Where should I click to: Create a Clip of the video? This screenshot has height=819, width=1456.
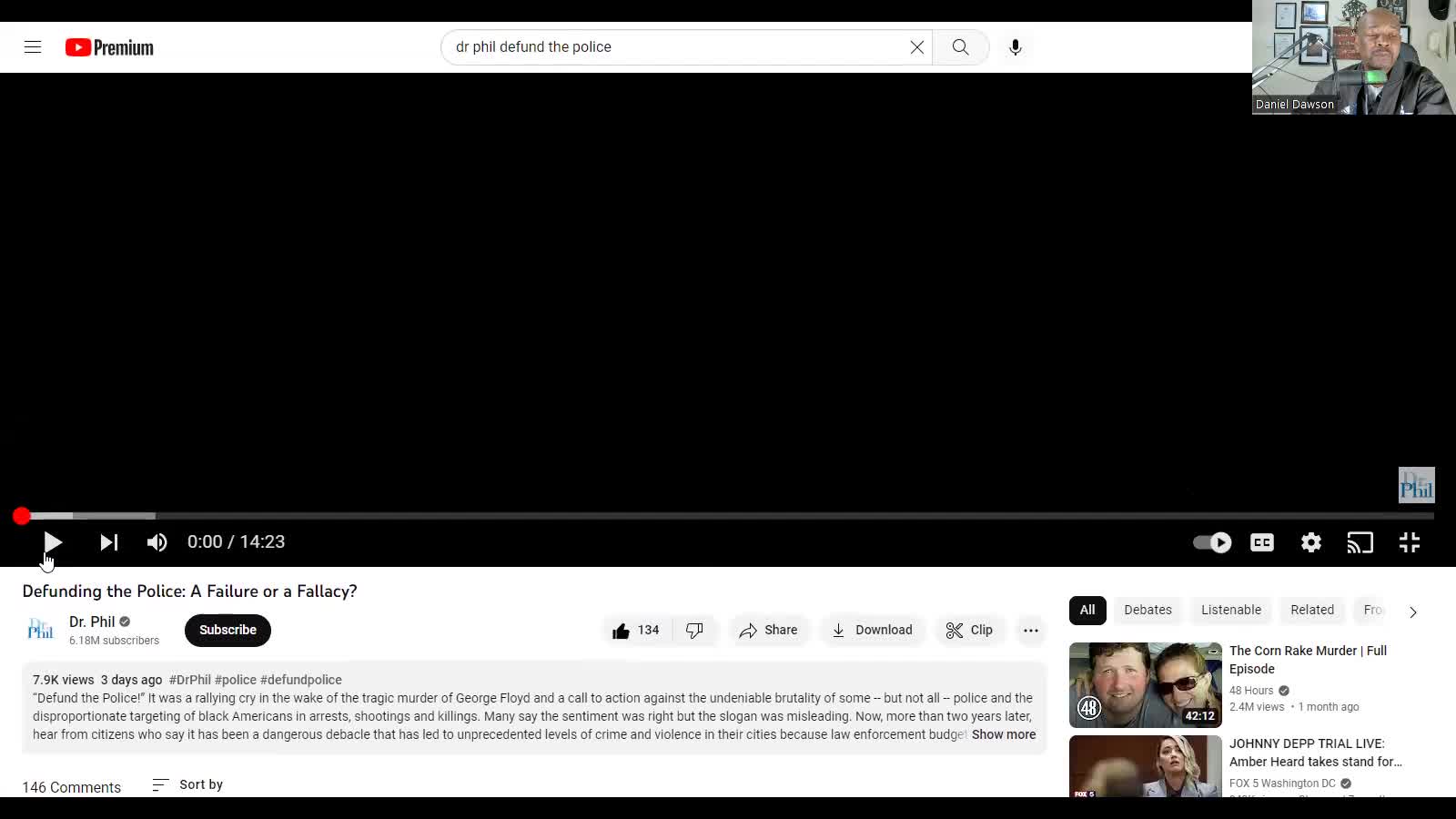click(969, 630)
